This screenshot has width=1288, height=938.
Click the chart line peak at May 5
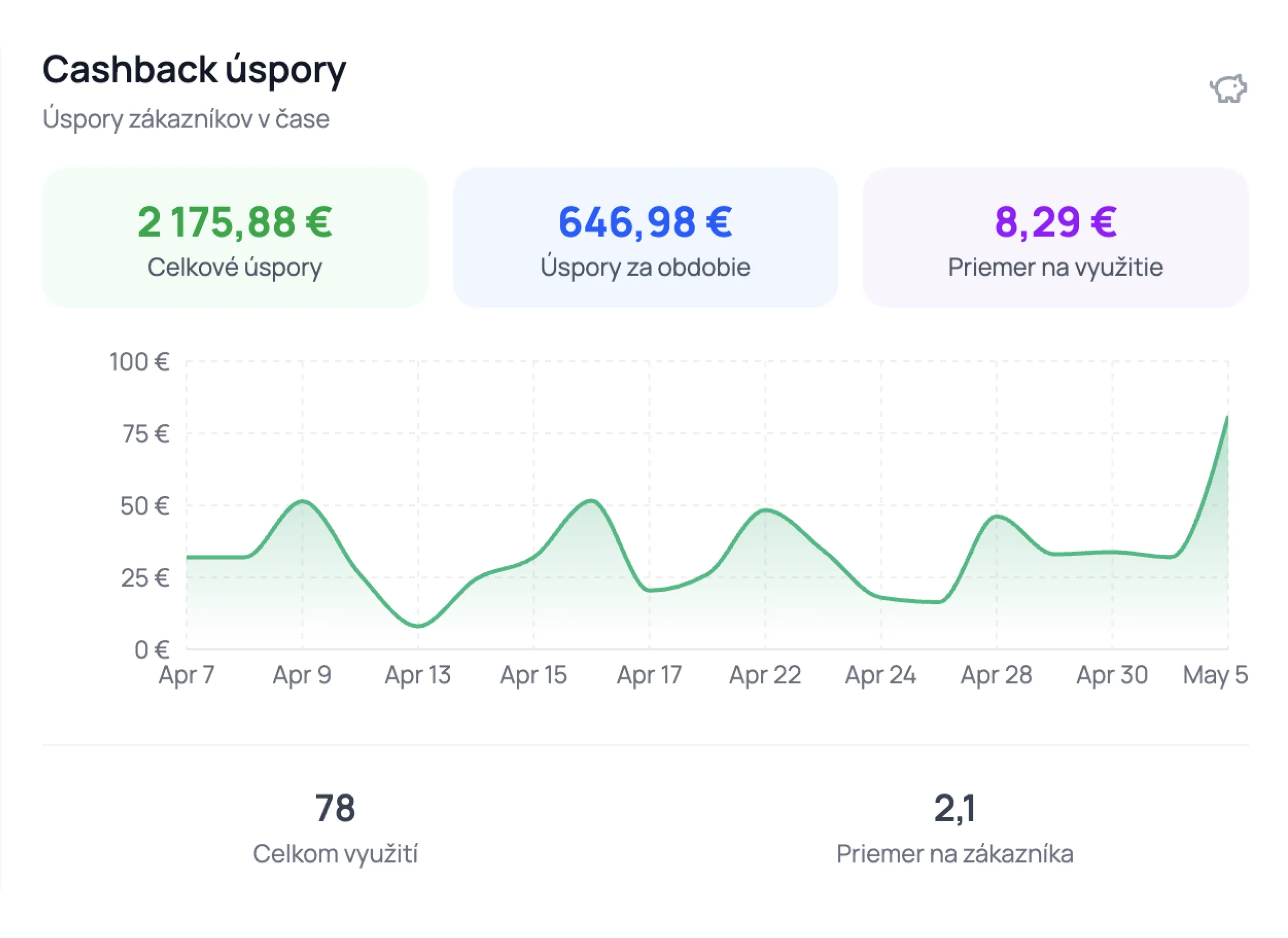coord(1227,418)
